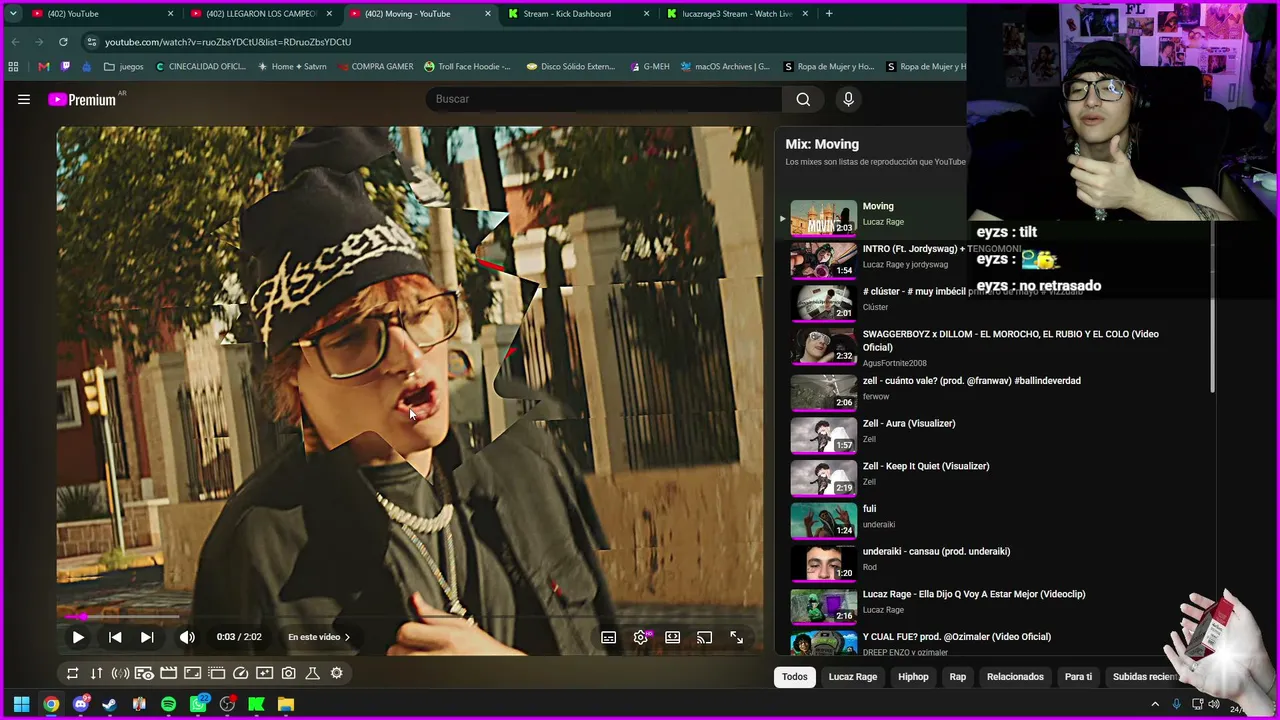Take a screenshot with the camera icon
Screen dimensions: 1280x720
point(289,673)
